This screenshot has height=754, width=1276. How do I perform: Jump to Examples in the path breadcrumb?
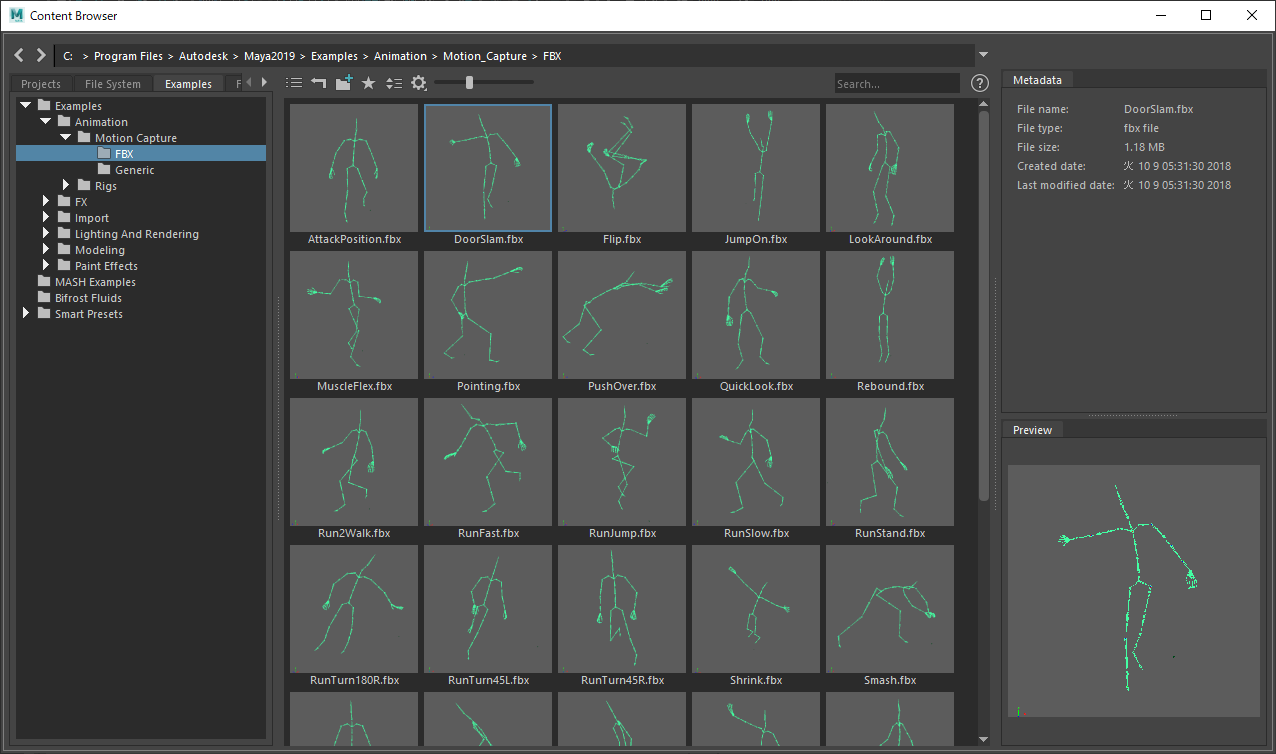(335, 57)
